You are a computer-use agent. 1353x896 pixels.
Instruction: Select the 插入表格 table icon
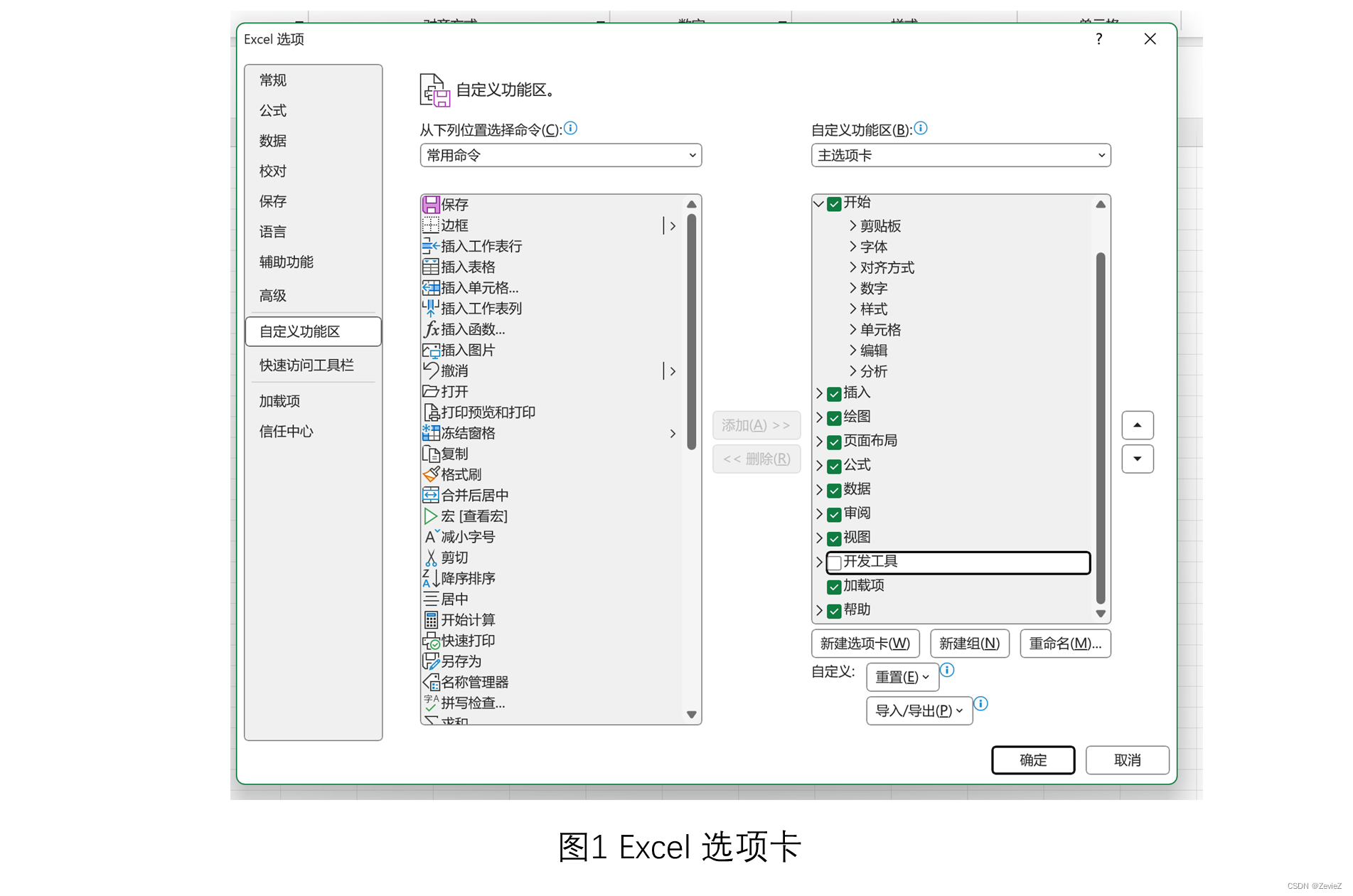[431, 267]
